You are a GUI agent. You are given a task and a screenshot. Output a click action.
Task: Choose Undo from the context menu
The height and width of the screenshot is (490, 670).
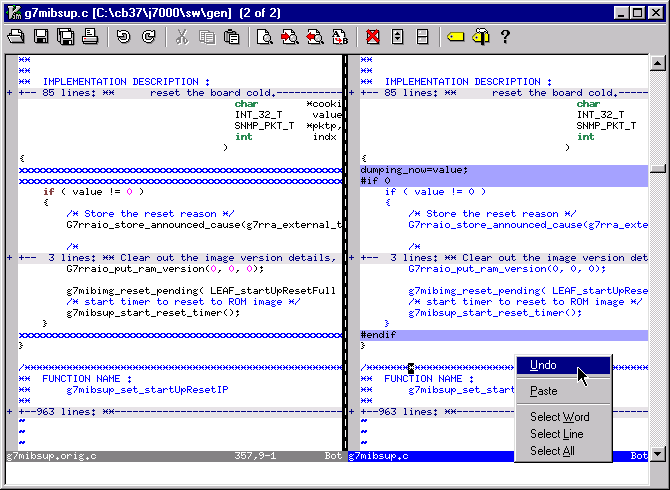(x=544, y=365)
